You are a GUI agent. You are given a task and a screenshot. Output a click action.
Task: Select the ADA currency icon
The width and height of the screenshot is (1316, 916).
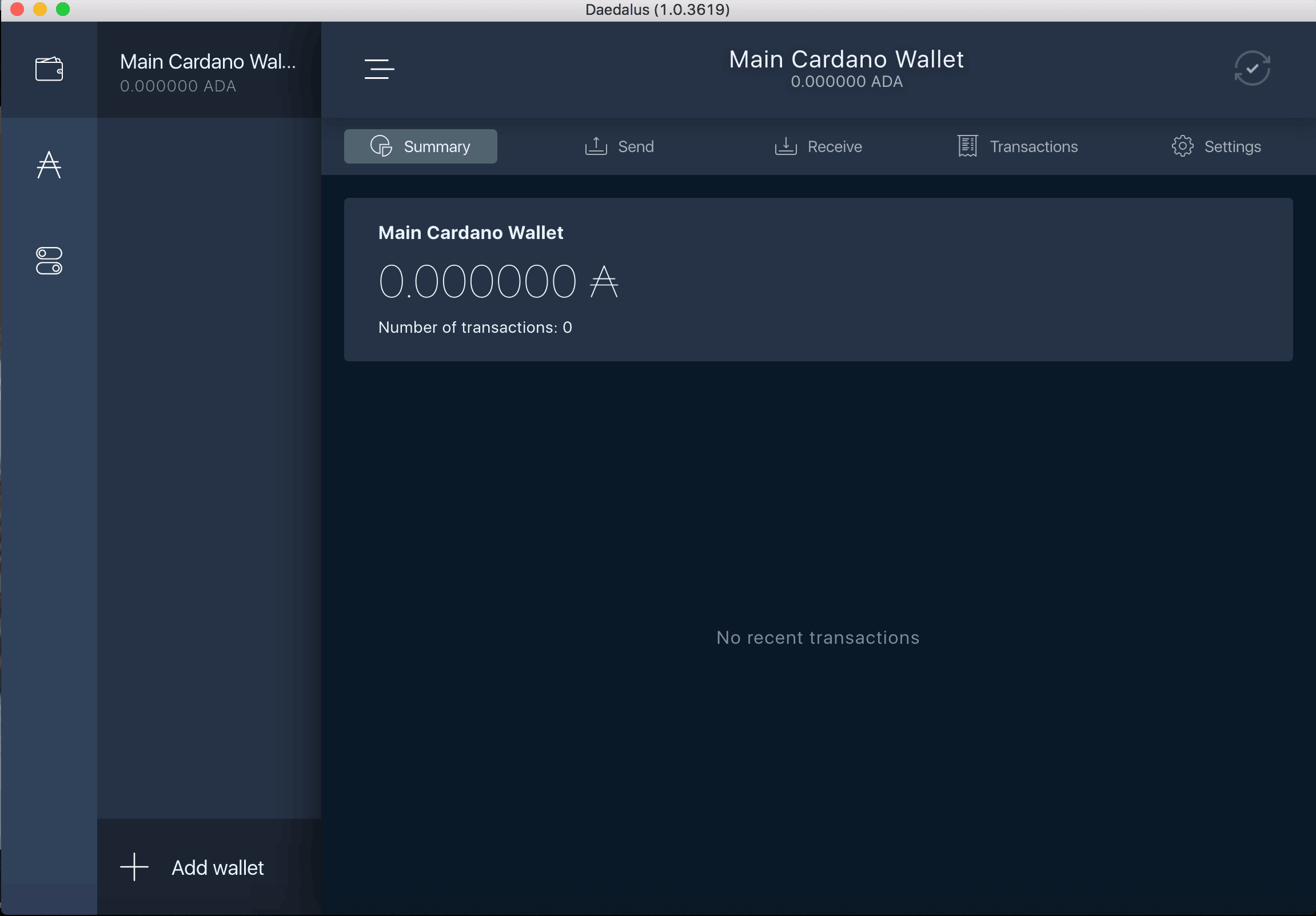pyautogui.click(x=49, y=165)
